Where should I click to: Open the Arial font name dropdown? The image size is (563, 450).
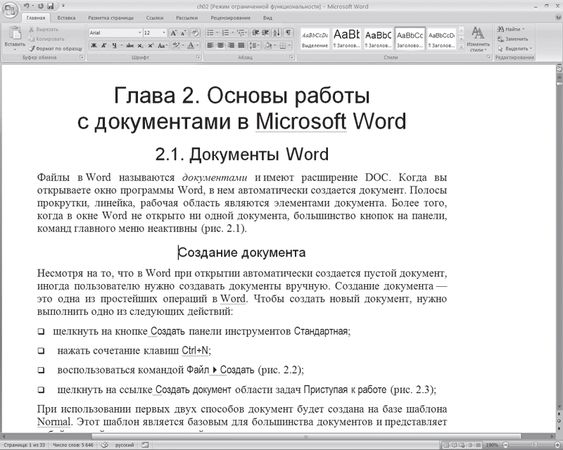pos(139,33)
